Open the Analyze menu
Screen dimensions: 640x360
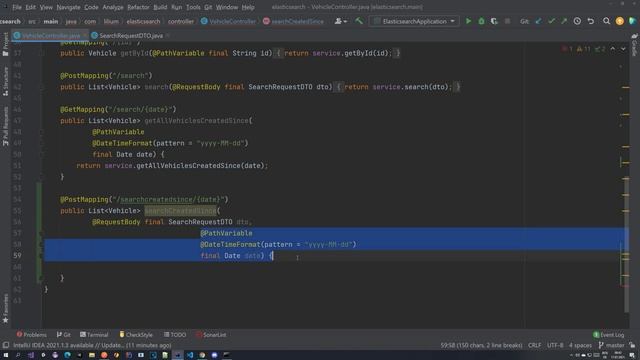point(113,7)
